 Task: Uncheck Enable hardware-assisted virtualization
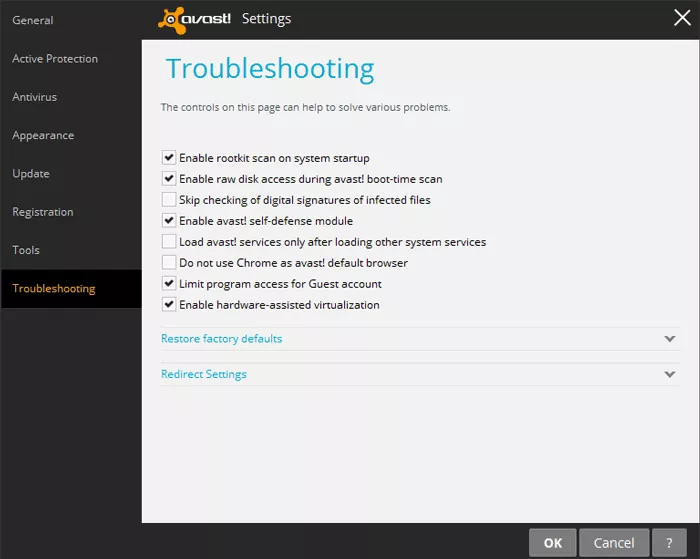tap(169, 305)
